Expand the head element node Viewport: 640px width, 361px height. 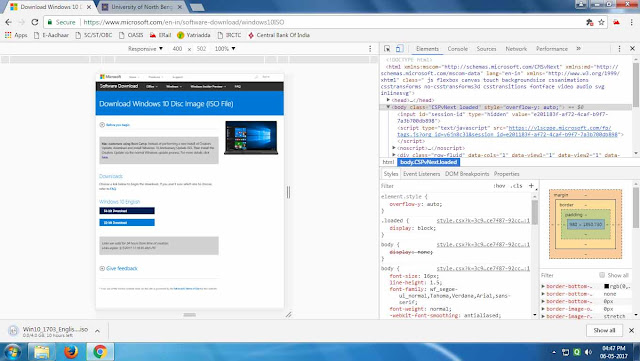388,100
